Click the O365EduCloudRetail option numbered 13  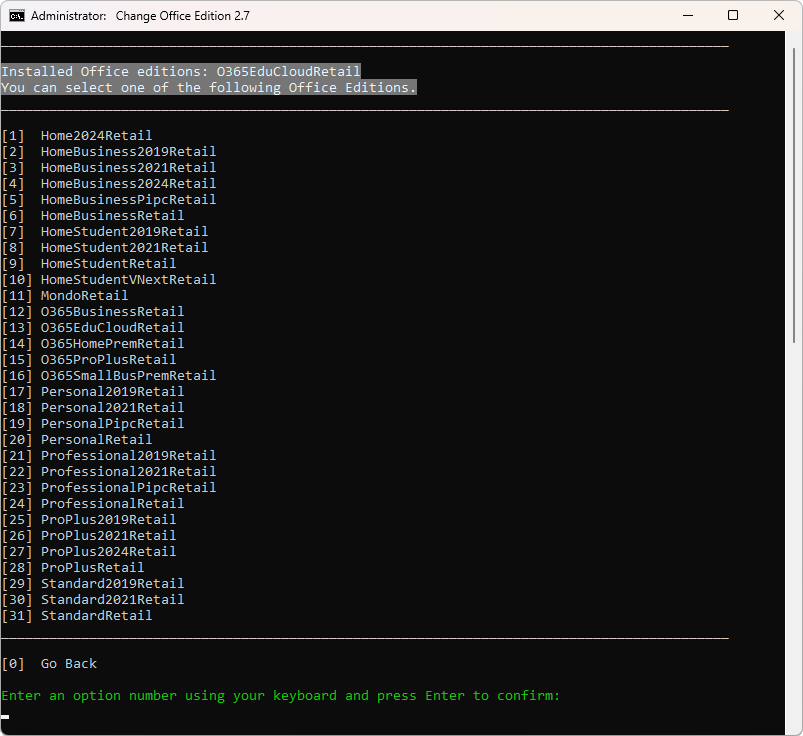pos(112,328)
